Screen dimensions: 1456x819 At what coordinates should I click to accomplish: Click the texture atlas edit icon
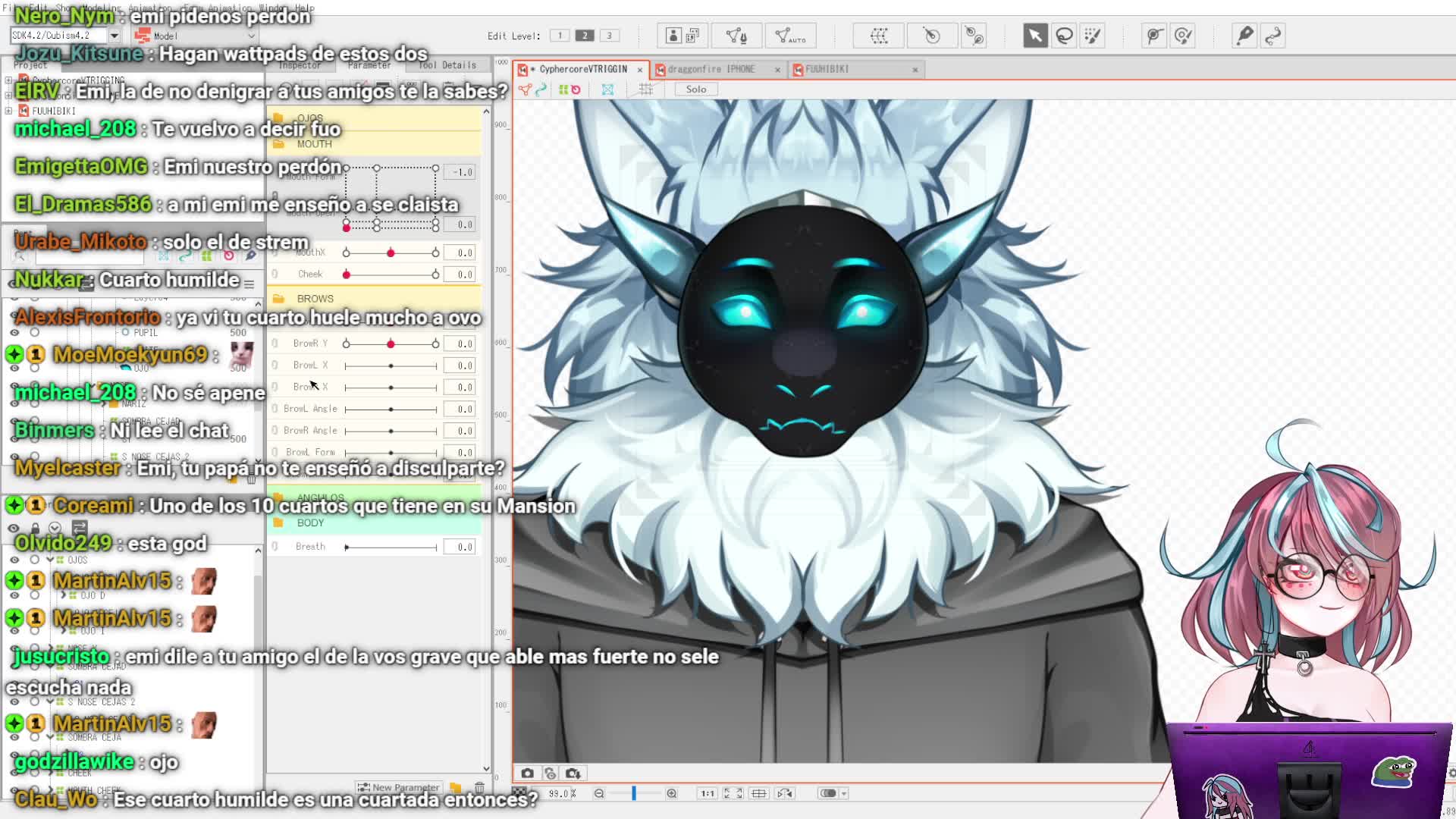pos(682,36)
